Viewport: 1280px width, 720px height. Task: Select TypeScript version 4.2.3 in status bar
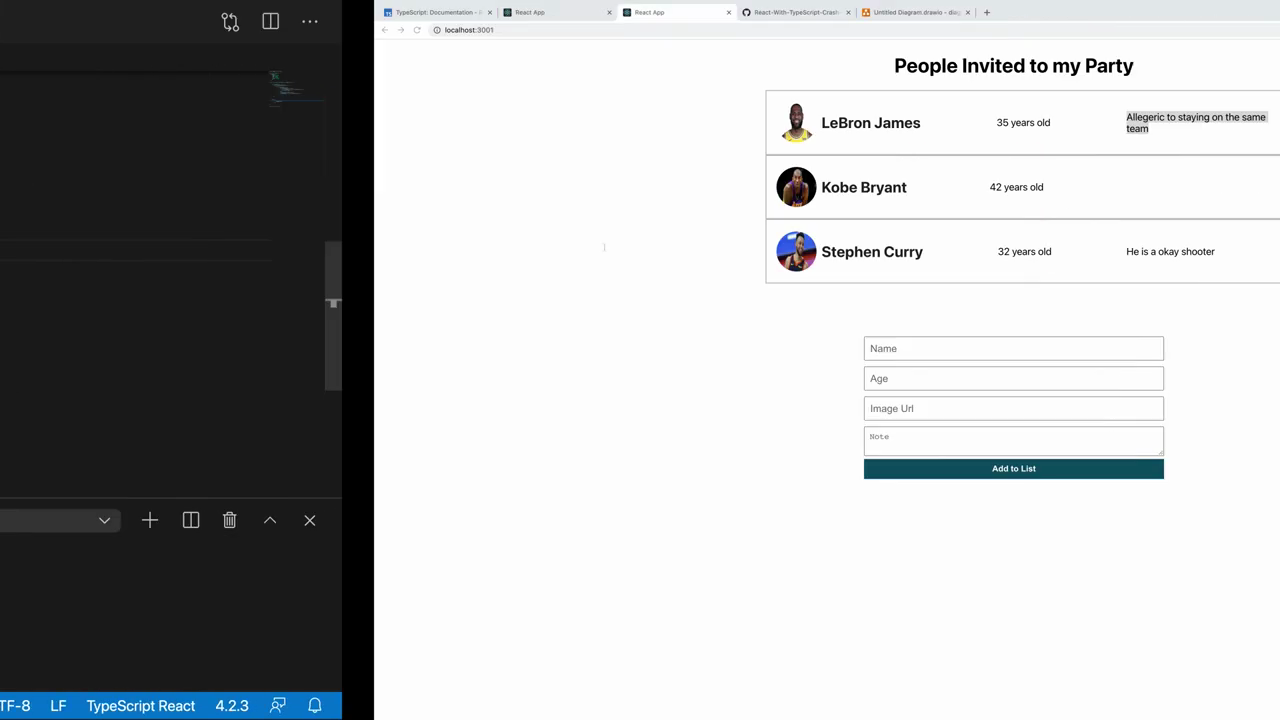232,705
